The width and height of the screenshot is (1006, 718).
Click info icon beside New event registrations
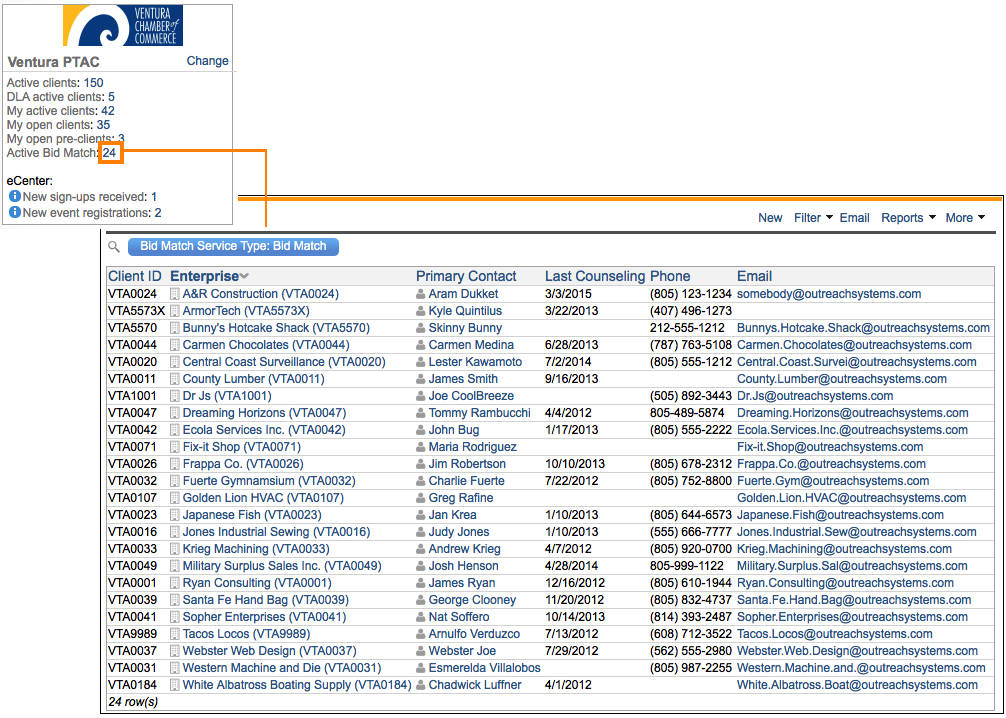(14, 213)
